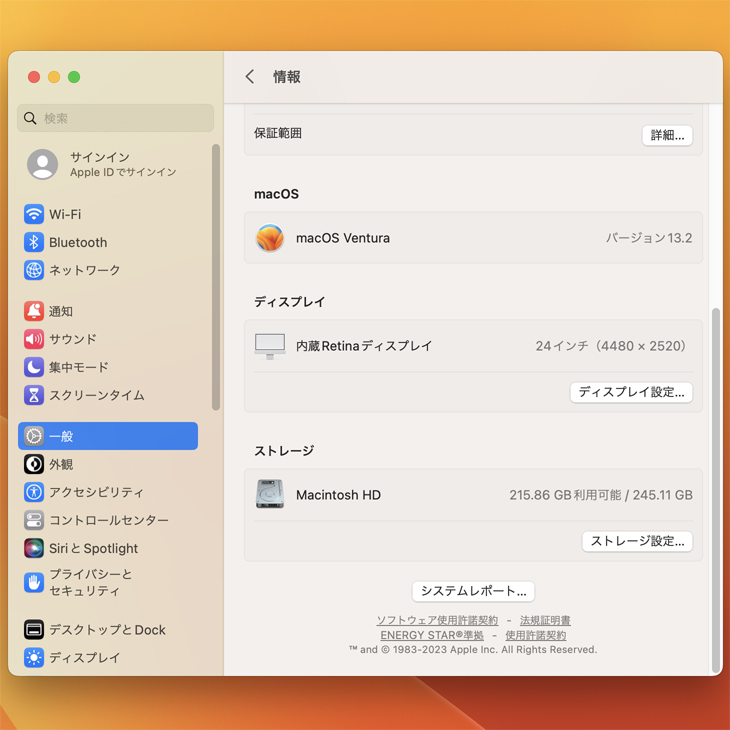This screenshot has width=730, height=730.
Task: Open Bluetooth settings icon
Action: [x=34, y=242]
